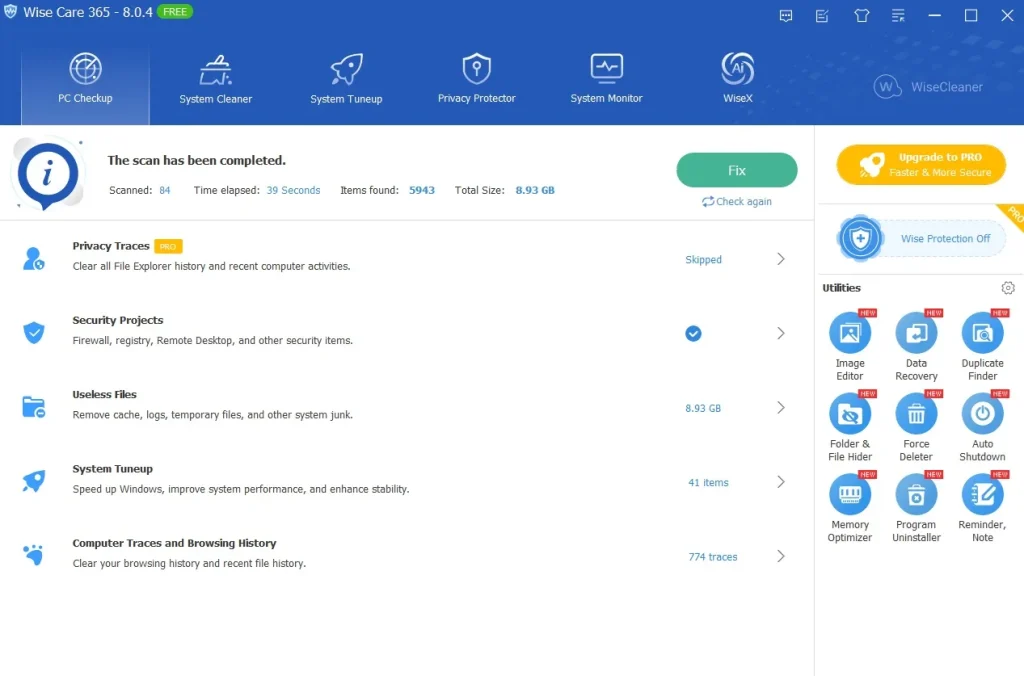Click the Security Projects shield icon
Image resolution: width=1024 pixels, height=676 pixels.
tap(34, 332)
